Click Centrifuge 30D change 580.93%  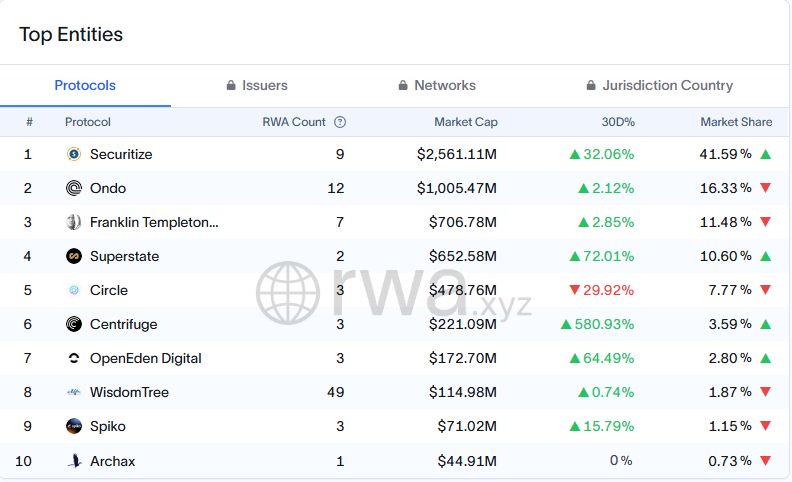(597, 324)
